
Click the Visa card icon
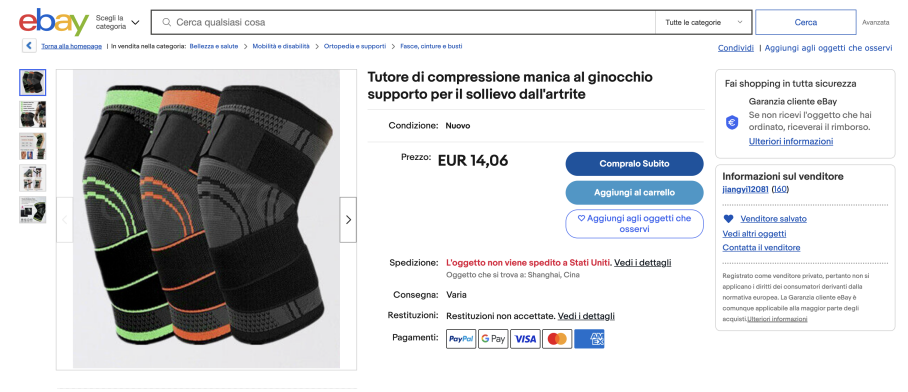tap(525, 339)
